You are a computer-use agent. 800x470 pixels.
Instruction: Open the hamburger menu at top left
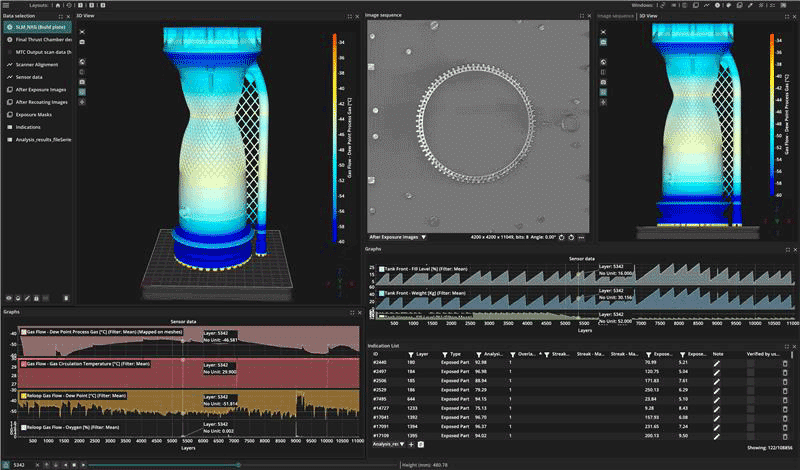pyautogui.click(x=7, y=5)
